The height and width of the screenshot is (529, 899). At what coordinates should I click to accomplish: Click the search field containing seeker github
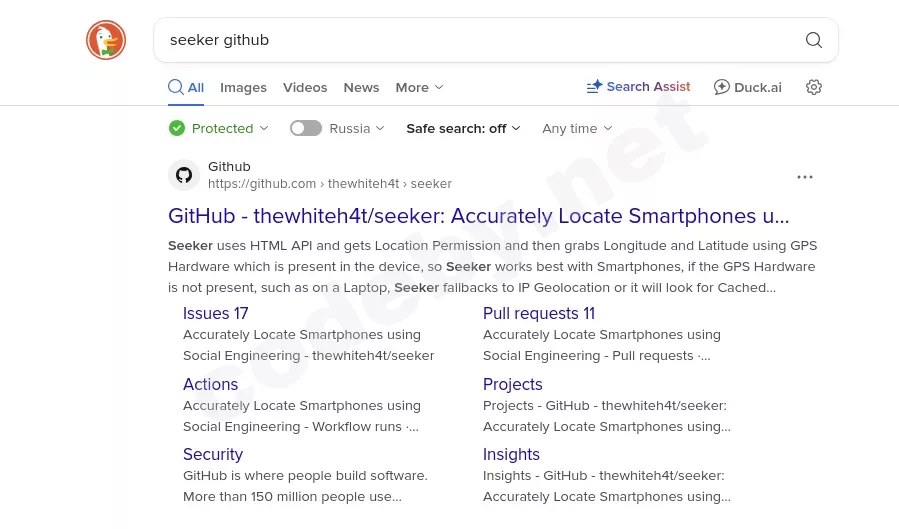[x=470, y=40]
